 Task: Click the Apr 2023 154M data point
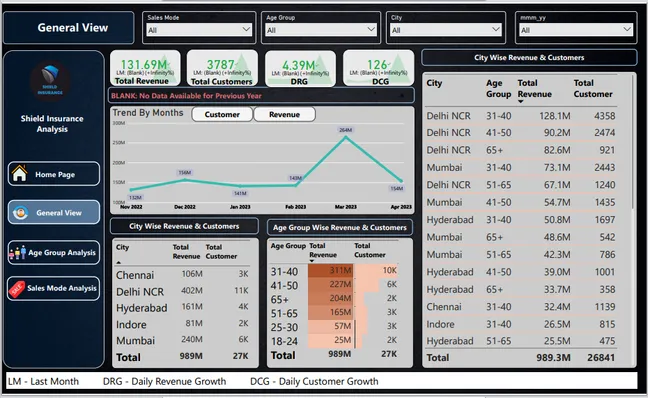pos(401,181)
